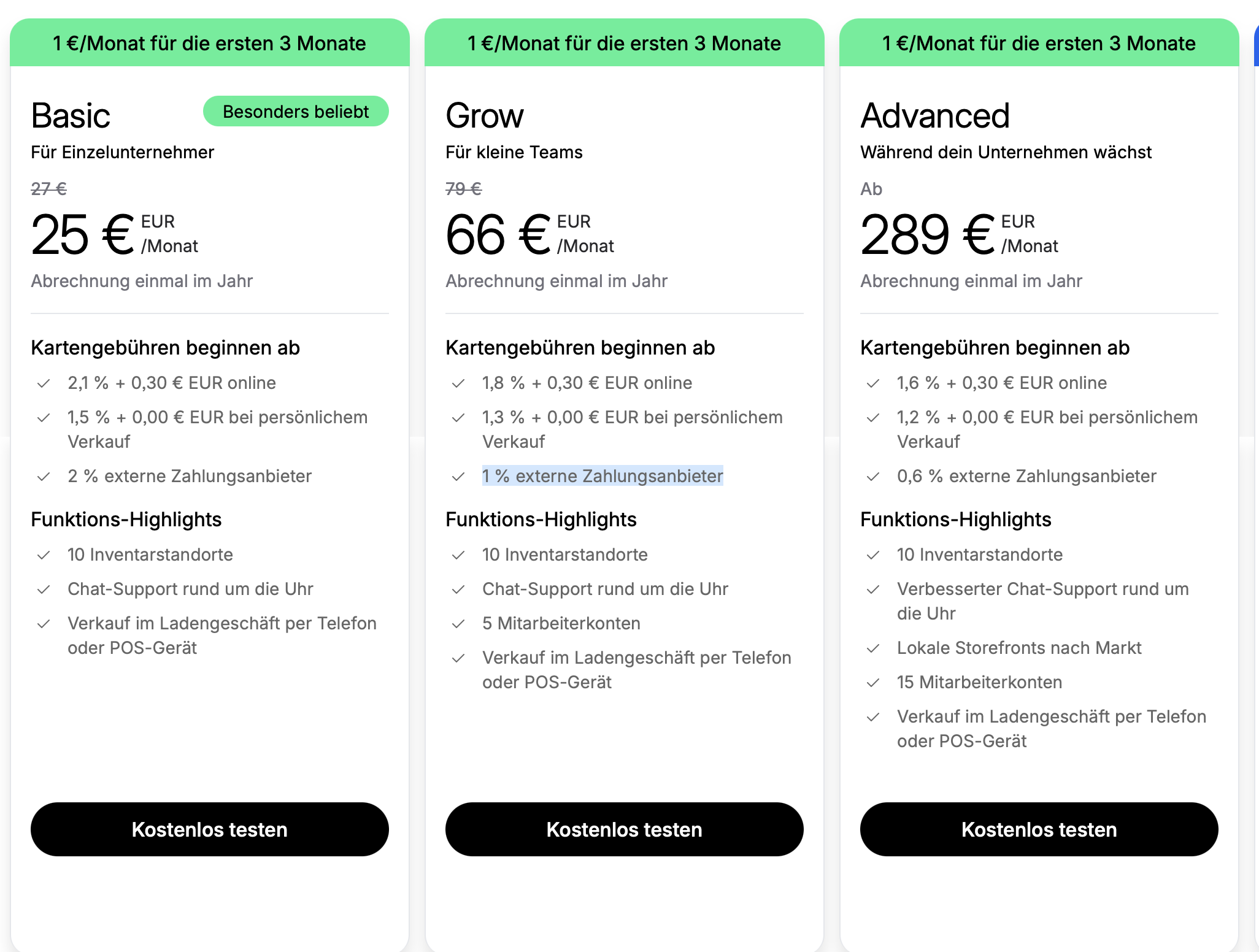Click the crossed-out 27 € price
Viewport: 1259px width, 952px height.
click(x=49, y=189)
